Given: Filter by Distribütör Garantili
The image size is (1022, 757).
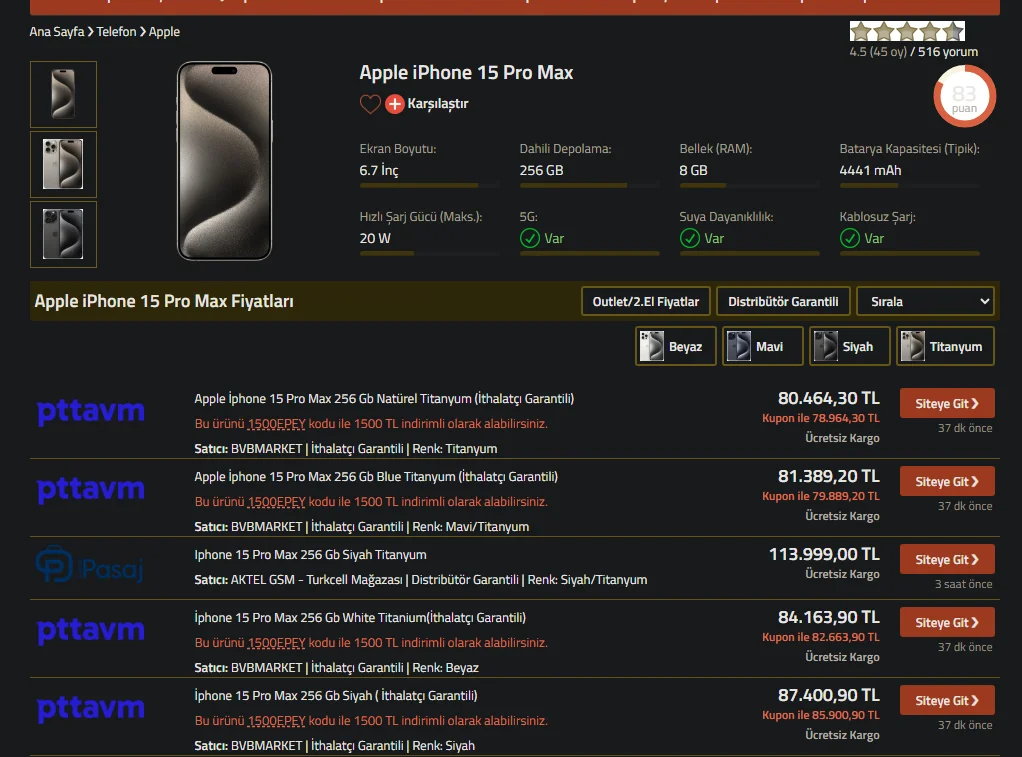Looking at the screenshot, I should point(783,301).
